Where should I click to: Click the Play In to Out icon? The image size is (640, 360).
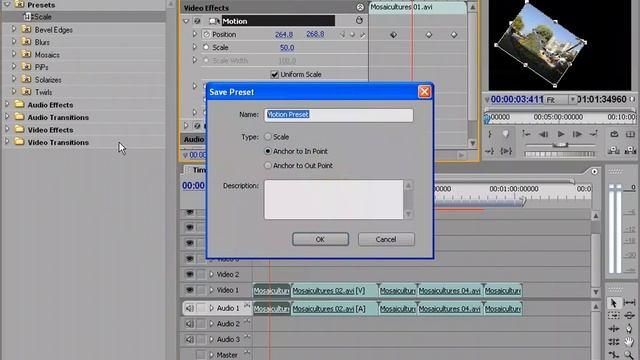(x=506, y=151)
